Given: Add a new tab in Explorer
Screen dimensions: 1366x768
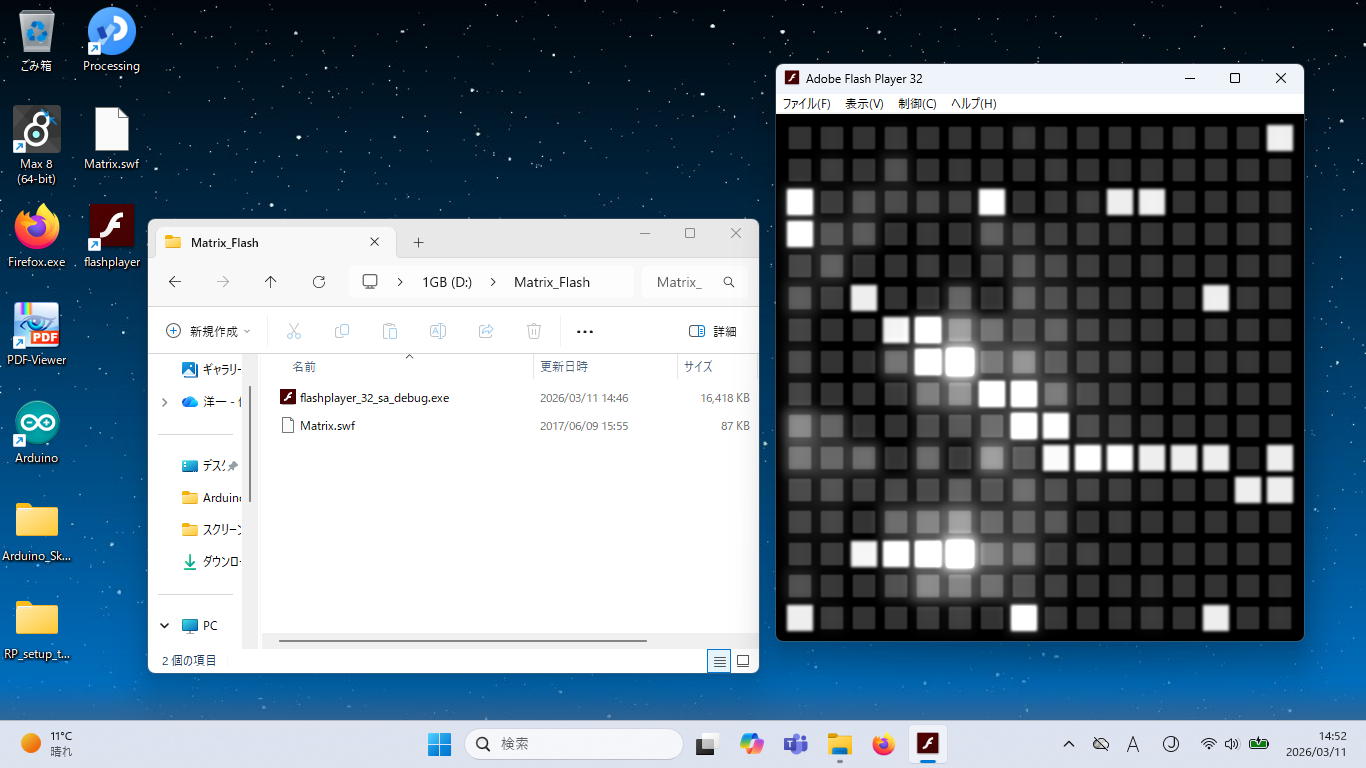Looking at the screenshot, I should click(x=418, y=242).
